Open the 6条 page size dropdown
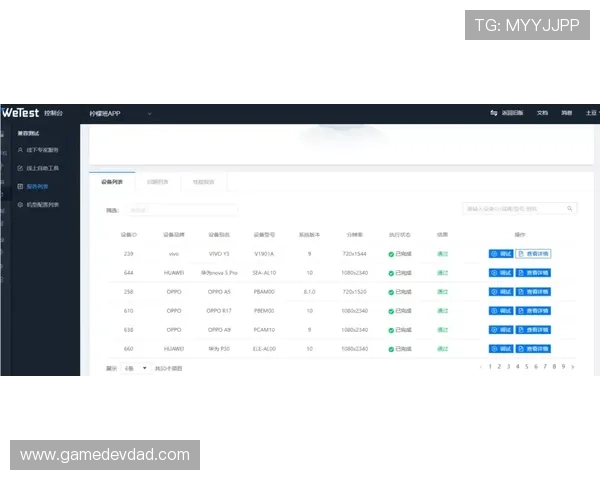The image size is (600, 480). 135,368
